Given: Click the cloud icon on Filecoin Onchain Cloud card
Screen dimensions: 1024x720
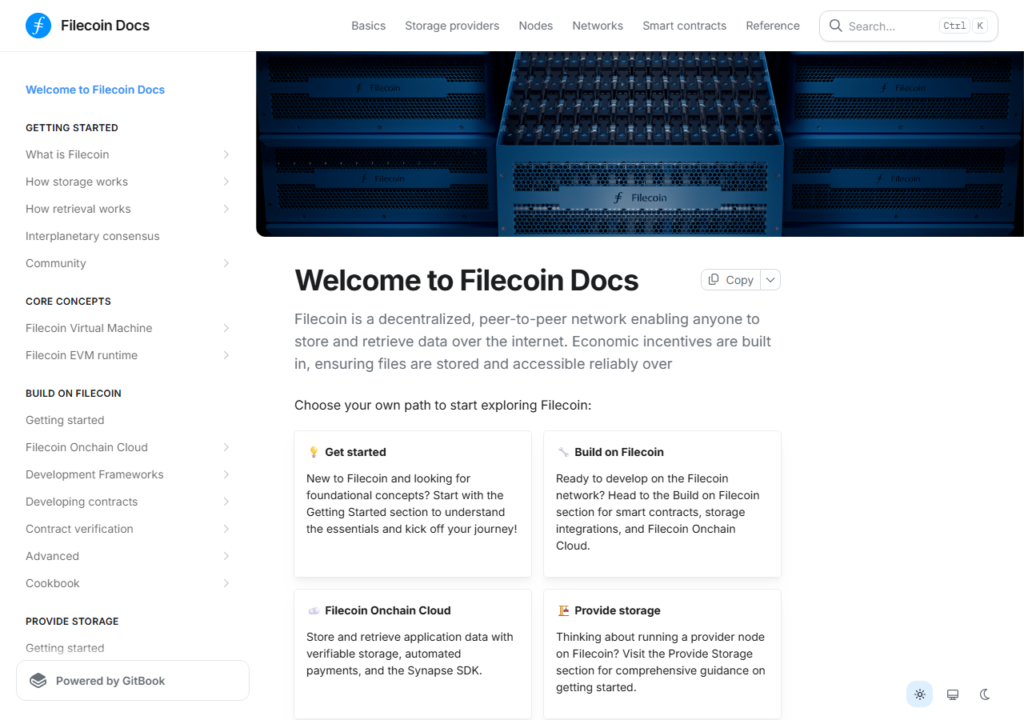Looking at the screenshot, I should click(x=313, y=610).
